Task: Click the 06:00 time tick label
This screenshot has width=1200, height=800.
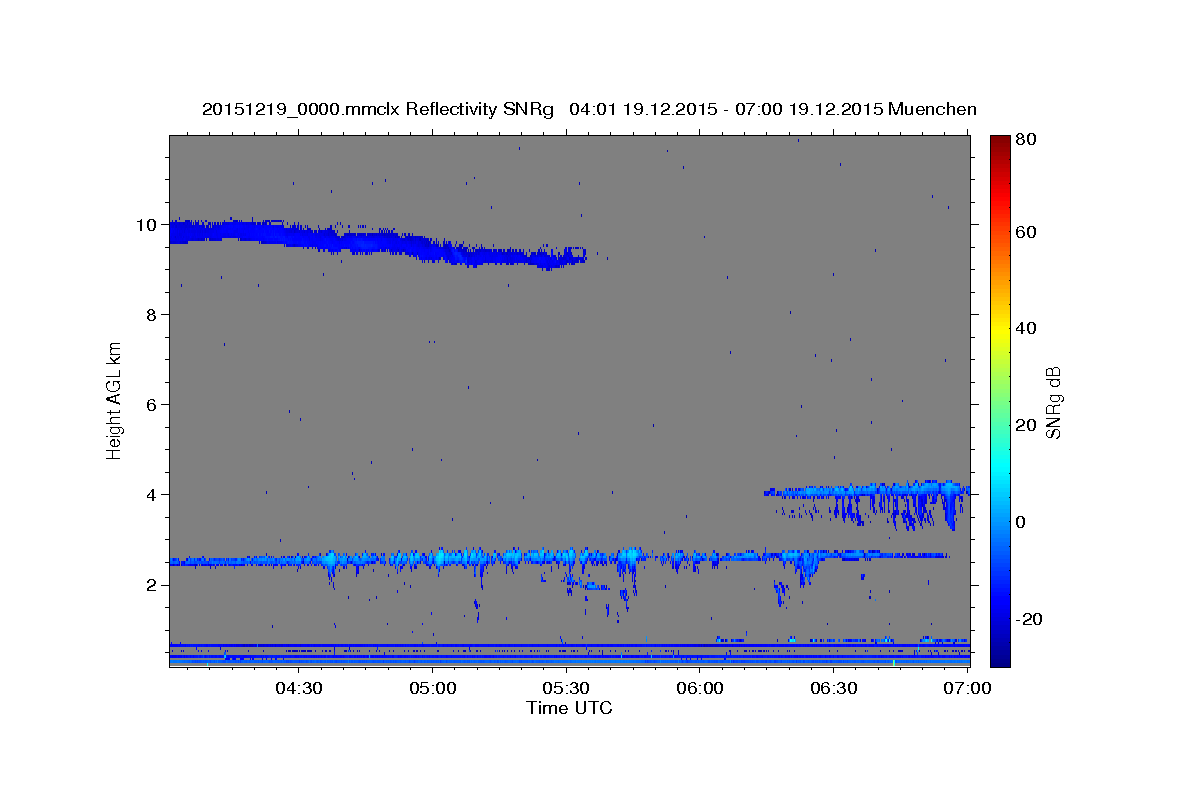Action: pyautogui.click(x=700, y=689)
